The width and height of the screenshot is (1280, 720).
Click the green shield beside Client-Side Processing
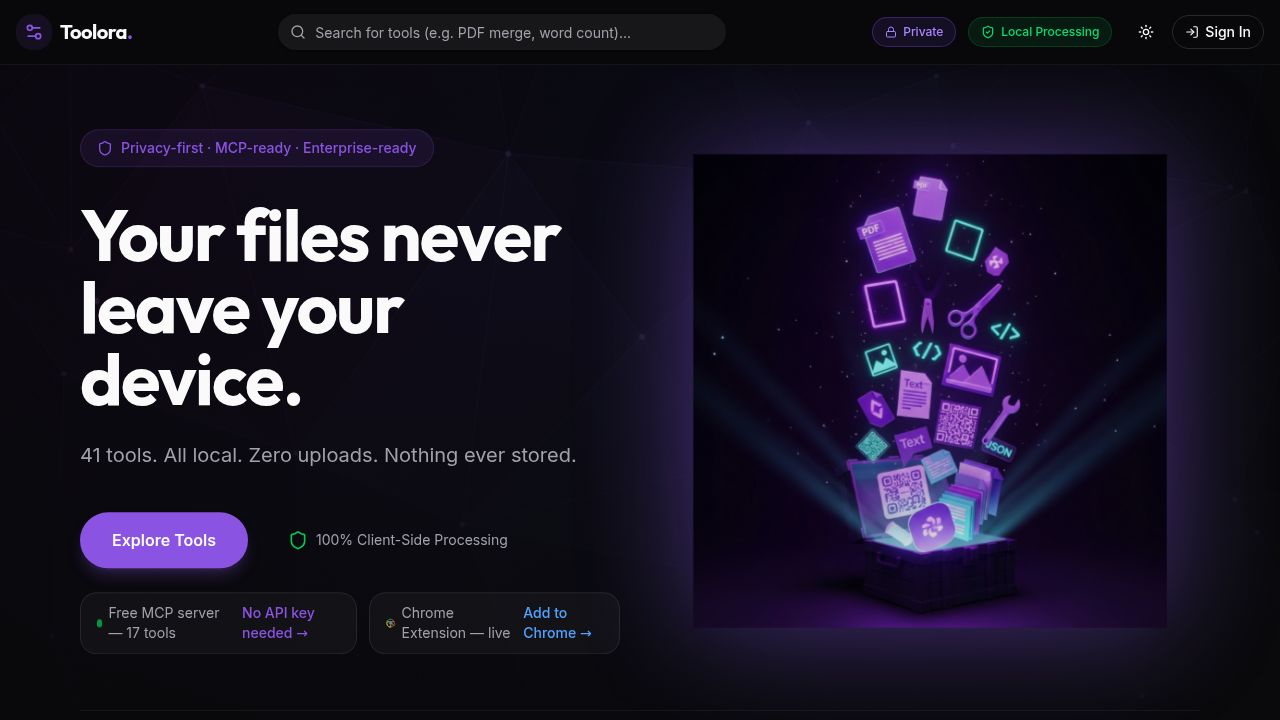point(297,540)
